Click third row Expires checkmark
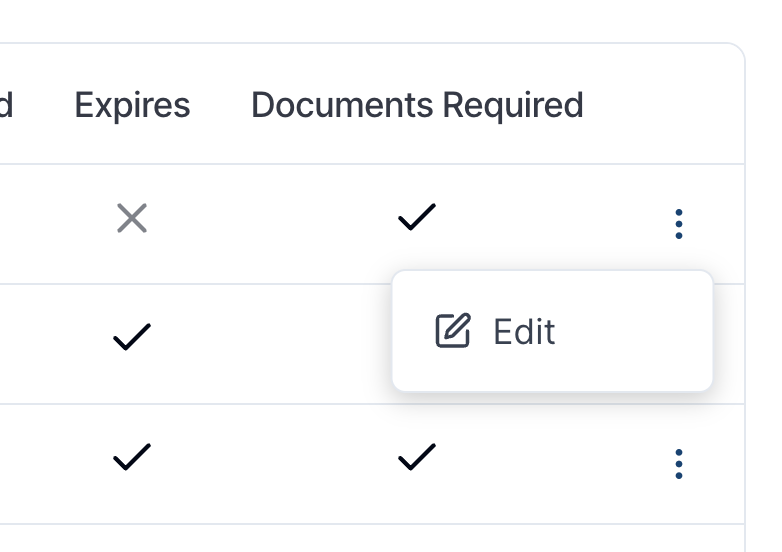782x552 pixels. click(x=132, y=457)
